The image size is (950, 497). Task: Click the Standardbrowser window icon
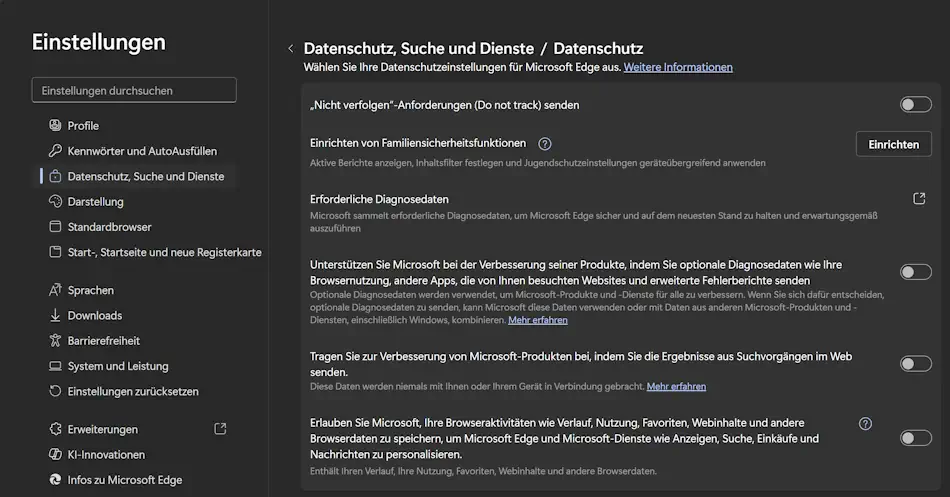tap(55, 227)
